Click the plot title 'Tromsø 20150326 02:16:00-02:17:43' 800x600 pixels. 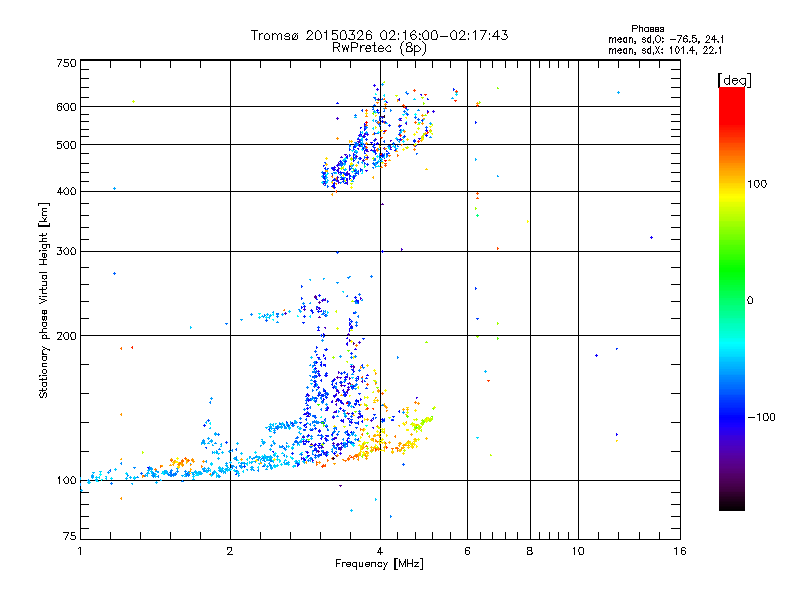point(379,35)
